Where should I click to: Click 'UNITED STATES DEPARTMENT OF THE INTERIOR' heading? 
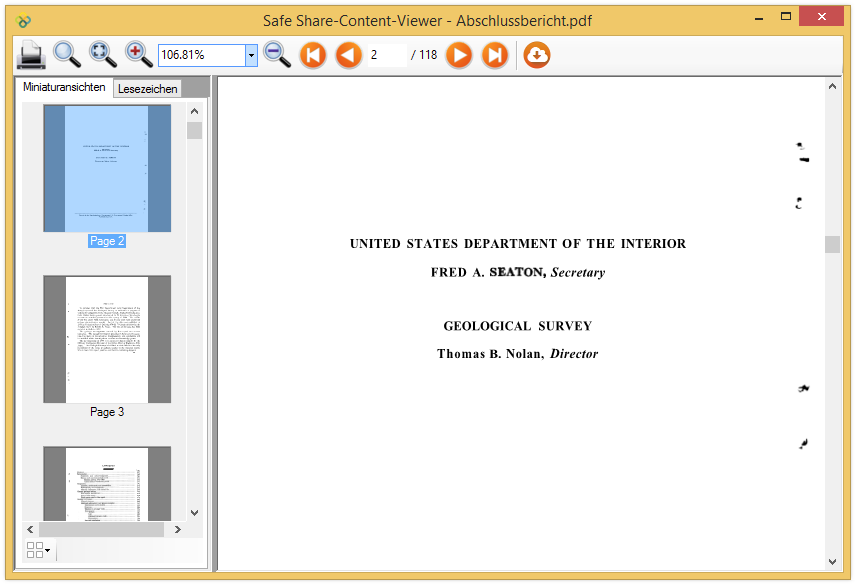pos(518,244)
